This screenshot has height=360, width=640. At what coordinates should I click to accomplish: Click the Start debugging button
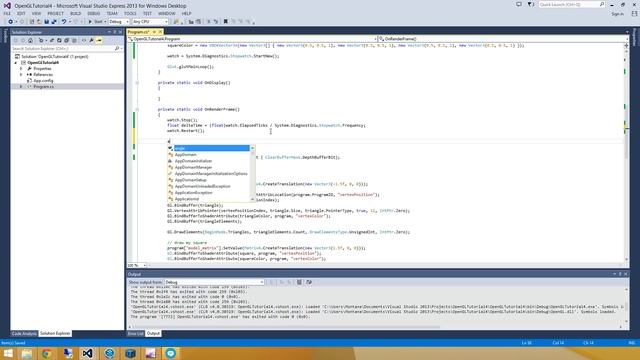(x=95, y=22)
